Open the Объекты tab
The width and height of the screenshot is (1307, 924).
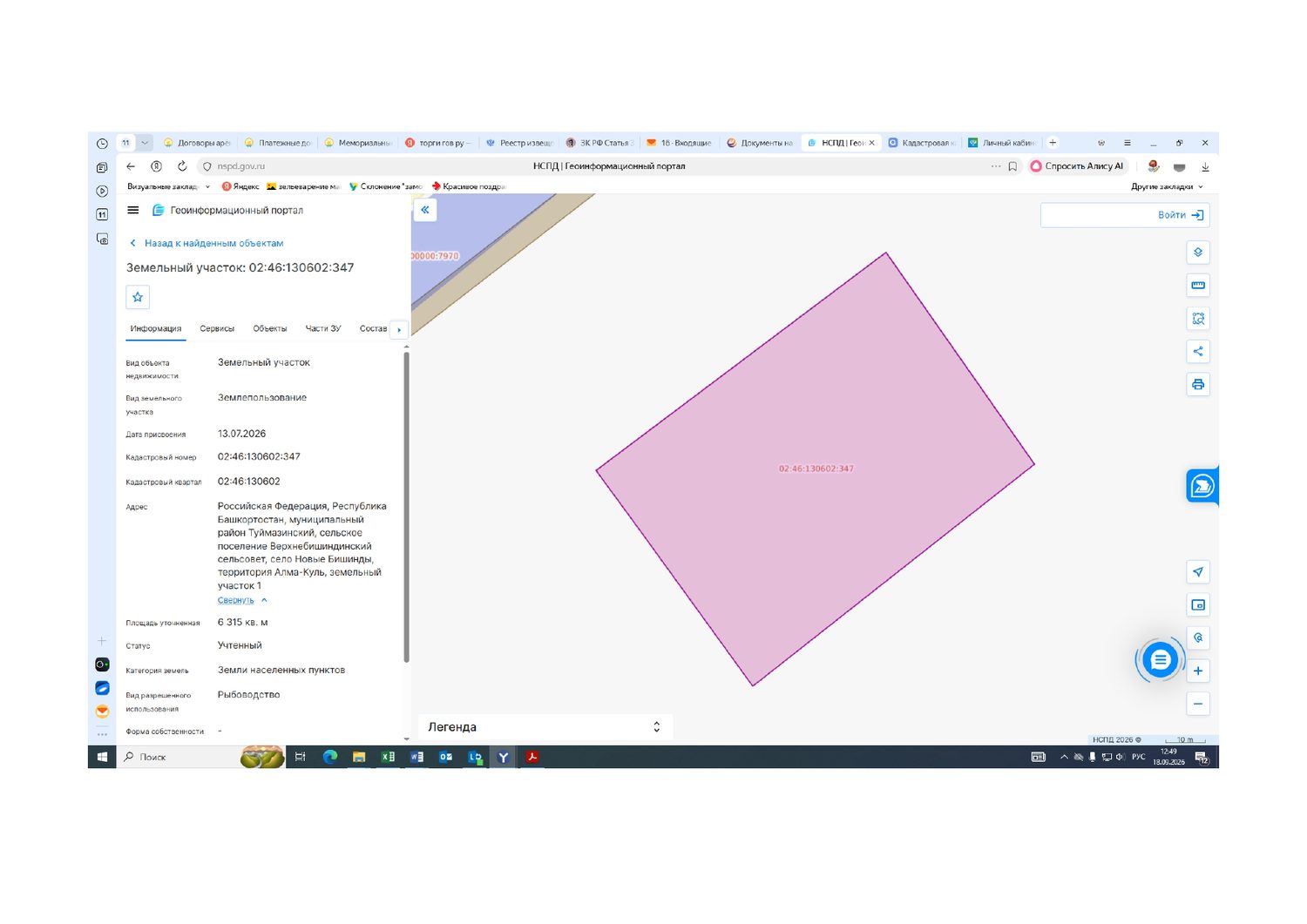point(270,329)
